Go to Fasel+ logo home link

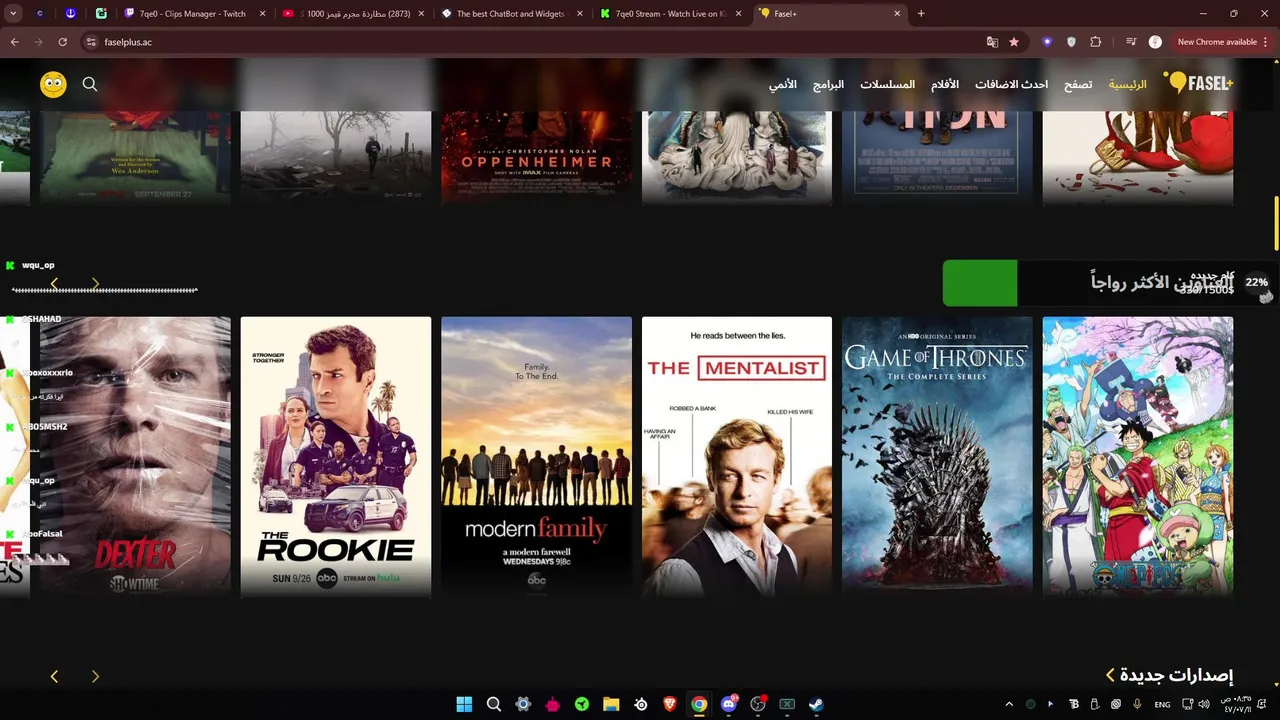coord(1199,84)
